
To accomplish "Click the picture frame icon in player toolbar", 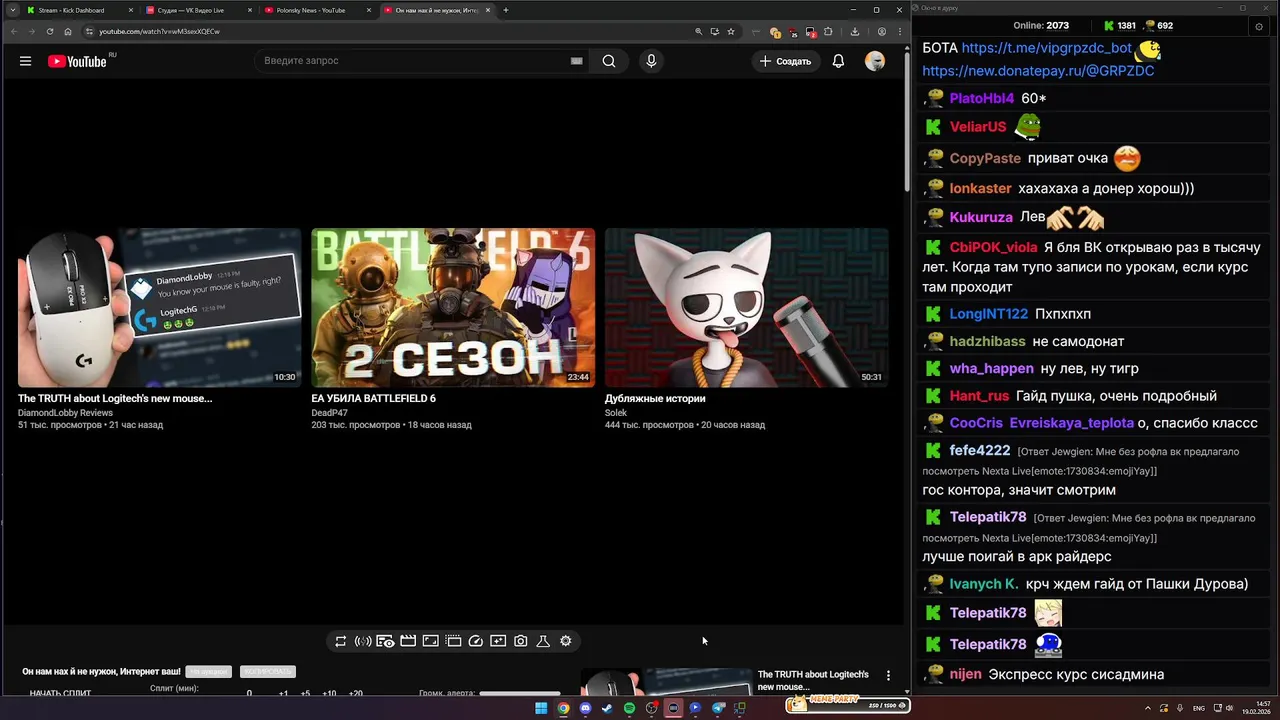I will tap(431, 641).
